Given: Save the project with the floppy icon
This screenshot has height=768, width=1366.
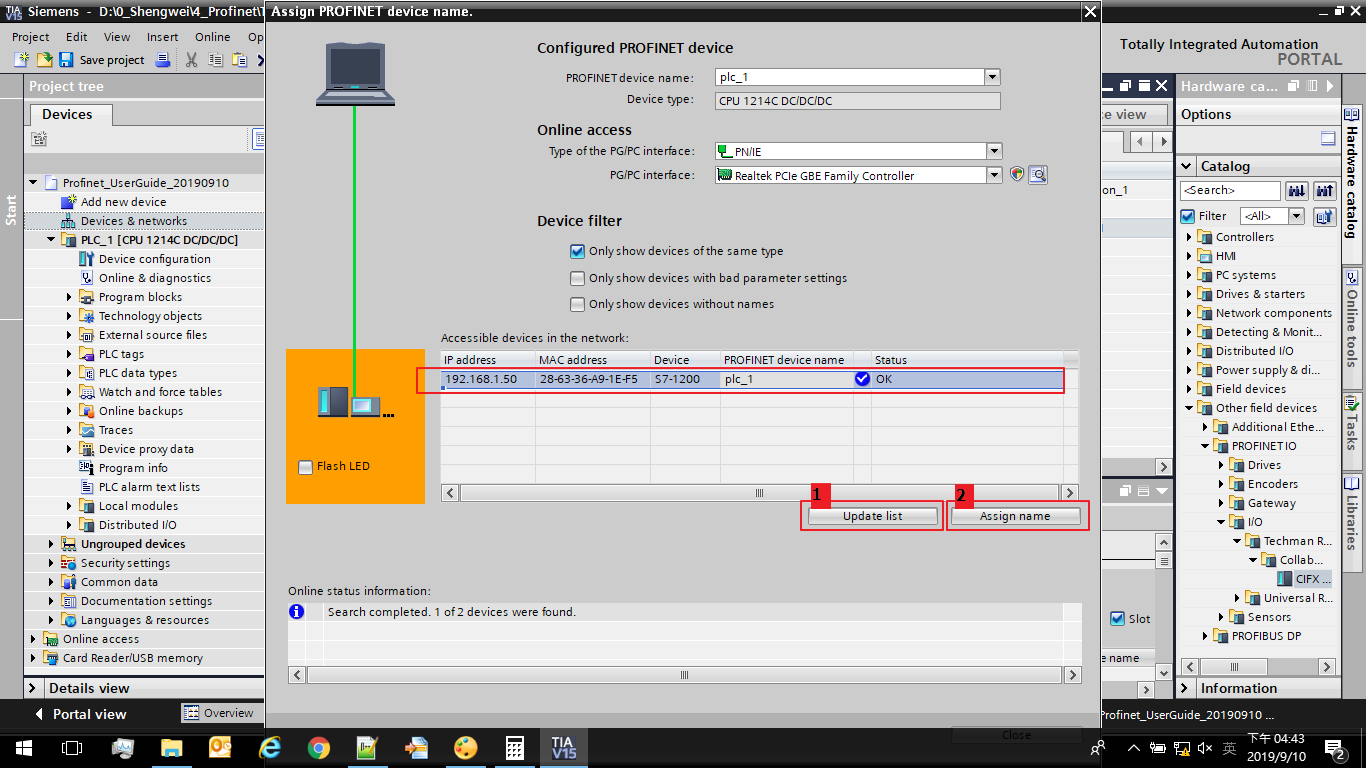Looking at the screenshot, I should coord(68,60).
